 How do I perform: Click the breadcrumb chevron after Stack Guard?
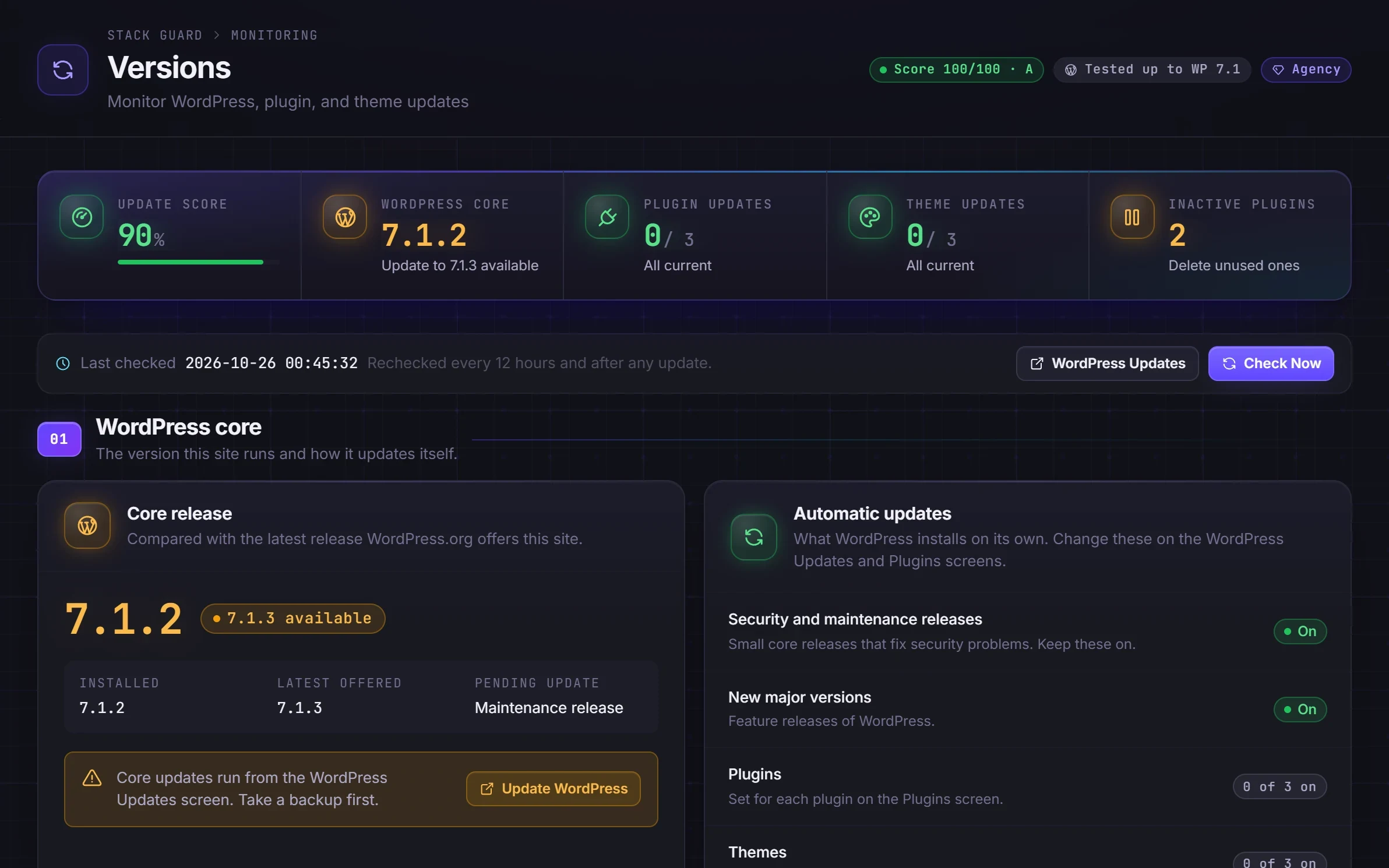[217, 36]
